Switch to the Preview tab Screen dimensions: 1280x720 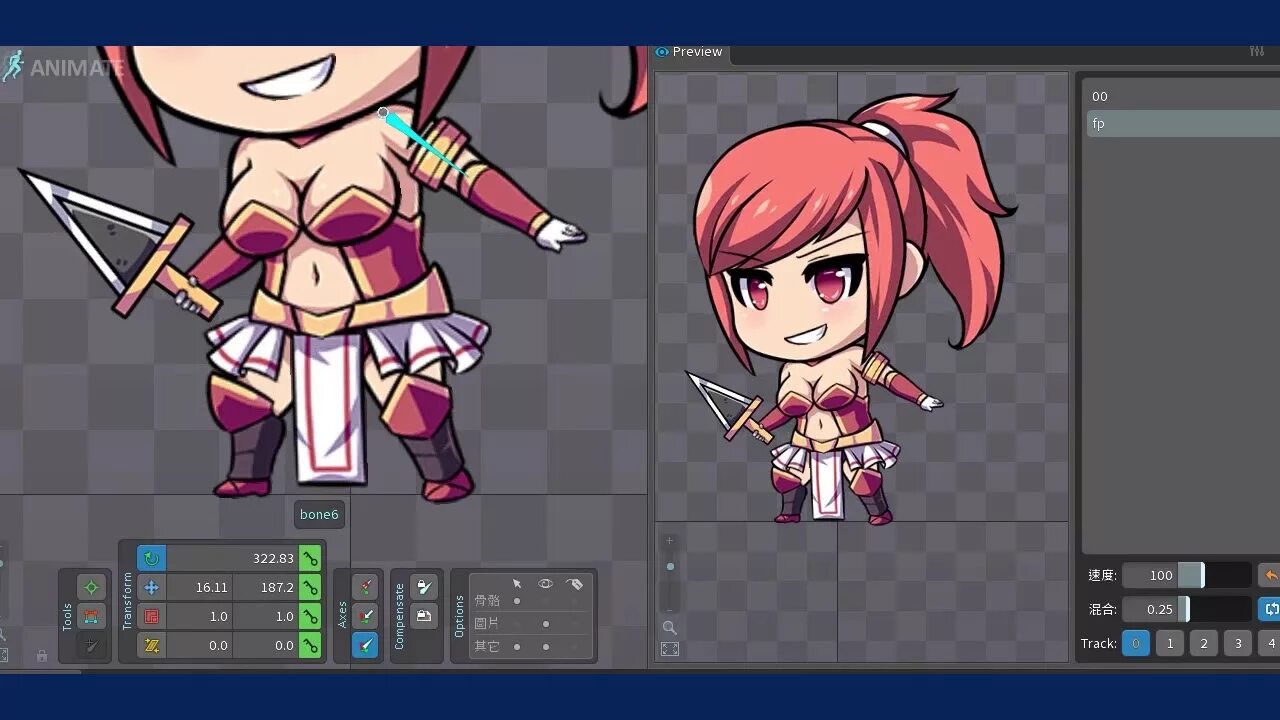coord(689,52)
